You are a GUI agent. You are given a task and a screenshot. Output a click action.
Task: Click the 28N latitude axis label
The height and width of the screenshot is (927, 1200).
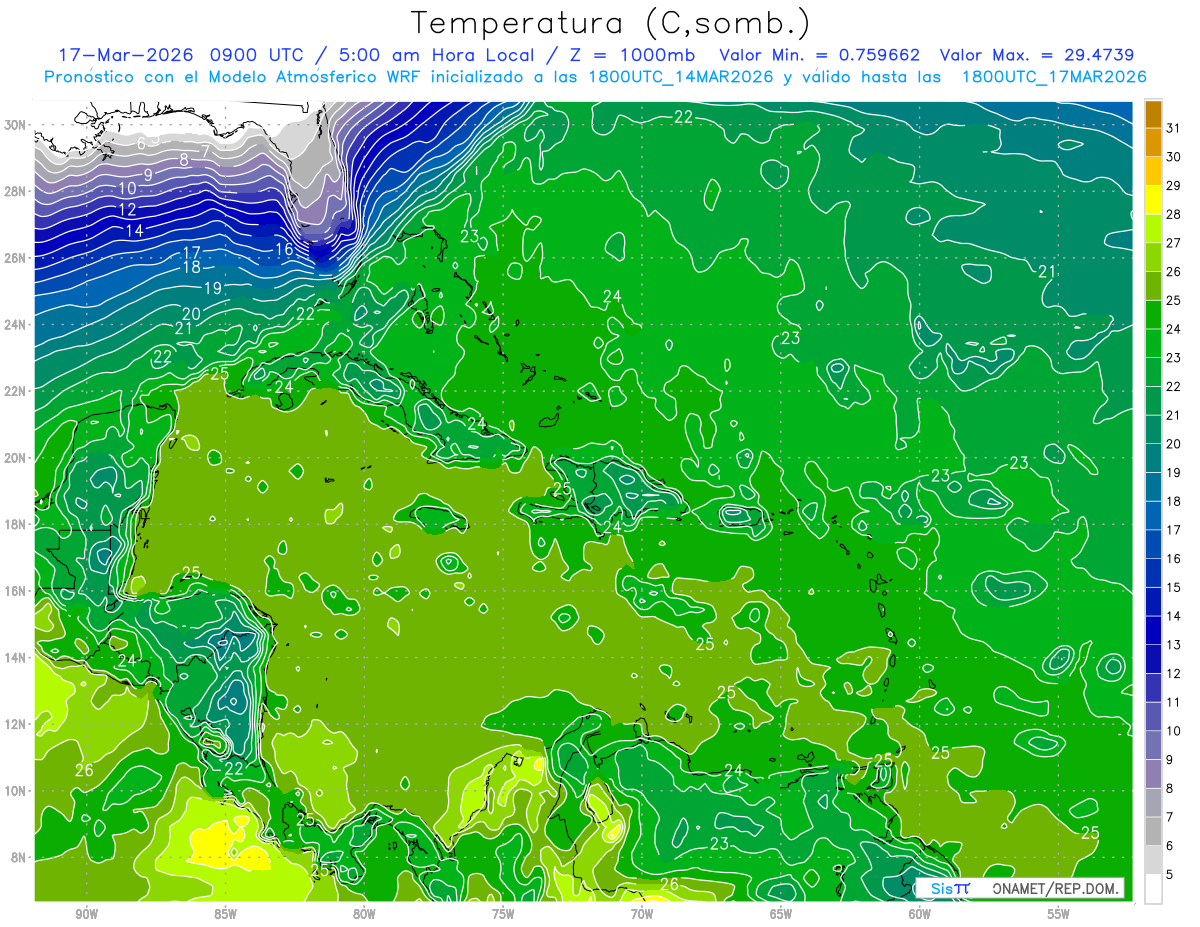17,191
